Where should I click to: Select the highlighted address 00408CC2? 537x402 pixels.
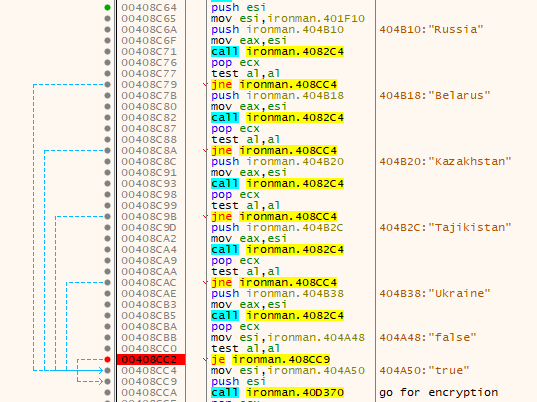click(151, 360)
